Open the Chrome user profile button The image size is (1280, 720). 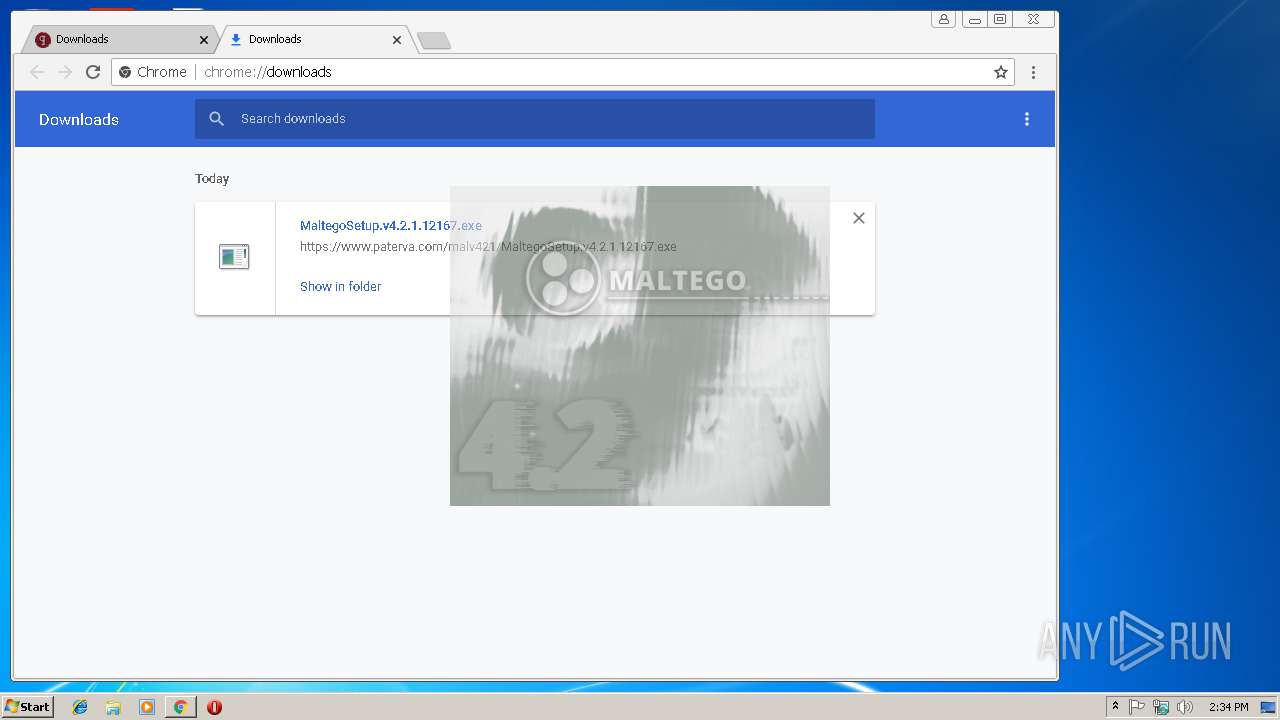[943, 19]
